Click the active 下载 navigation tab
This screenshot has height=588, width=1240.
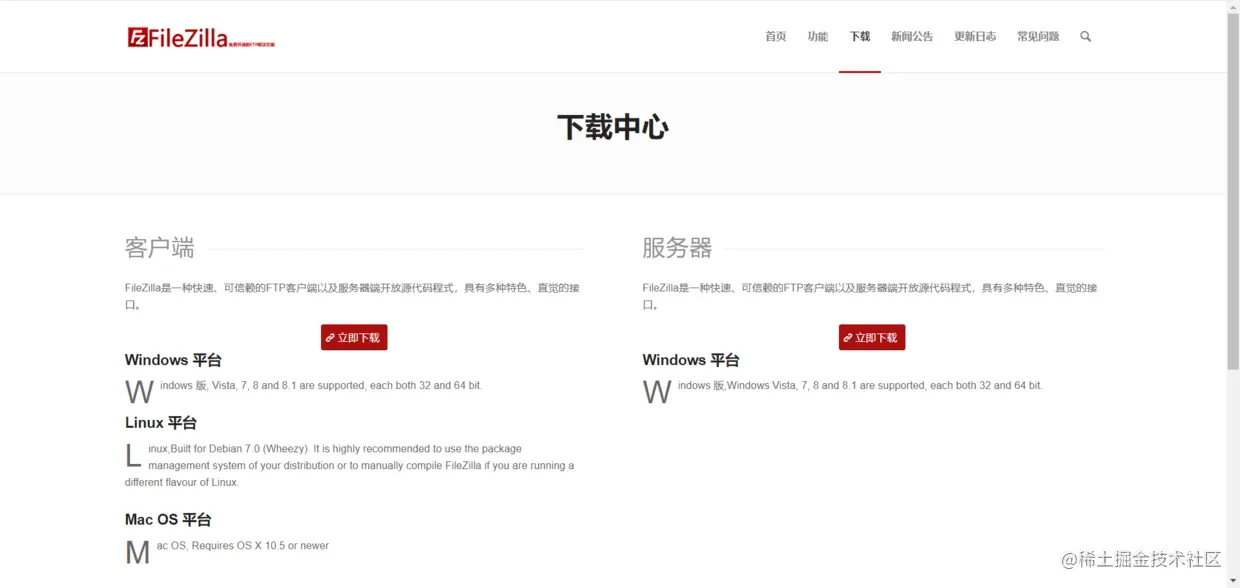(859, 36)
